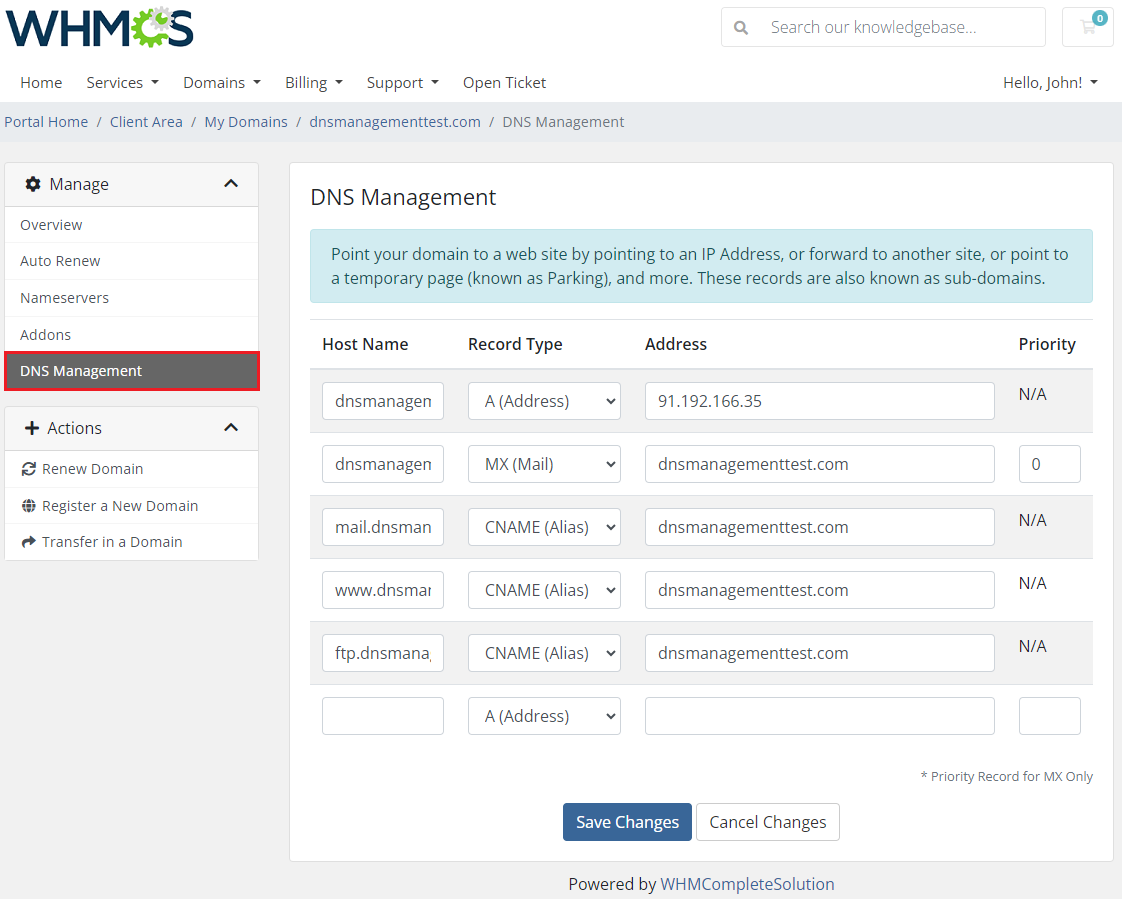Viewport: 1122px width, 899px height.
Task: Click the DNS Management page heading
Action: pyautogui.click(x=403, y=197)
